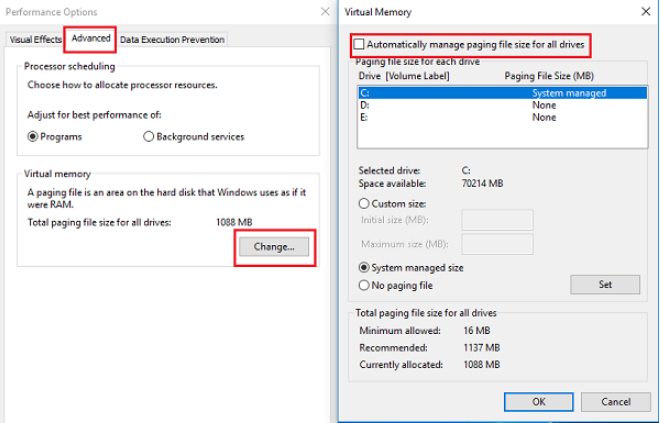Viewport: 660px width, 423px height.
Task: Confirm Virtual Memory with OK
Action: click(x=539, y=401)
